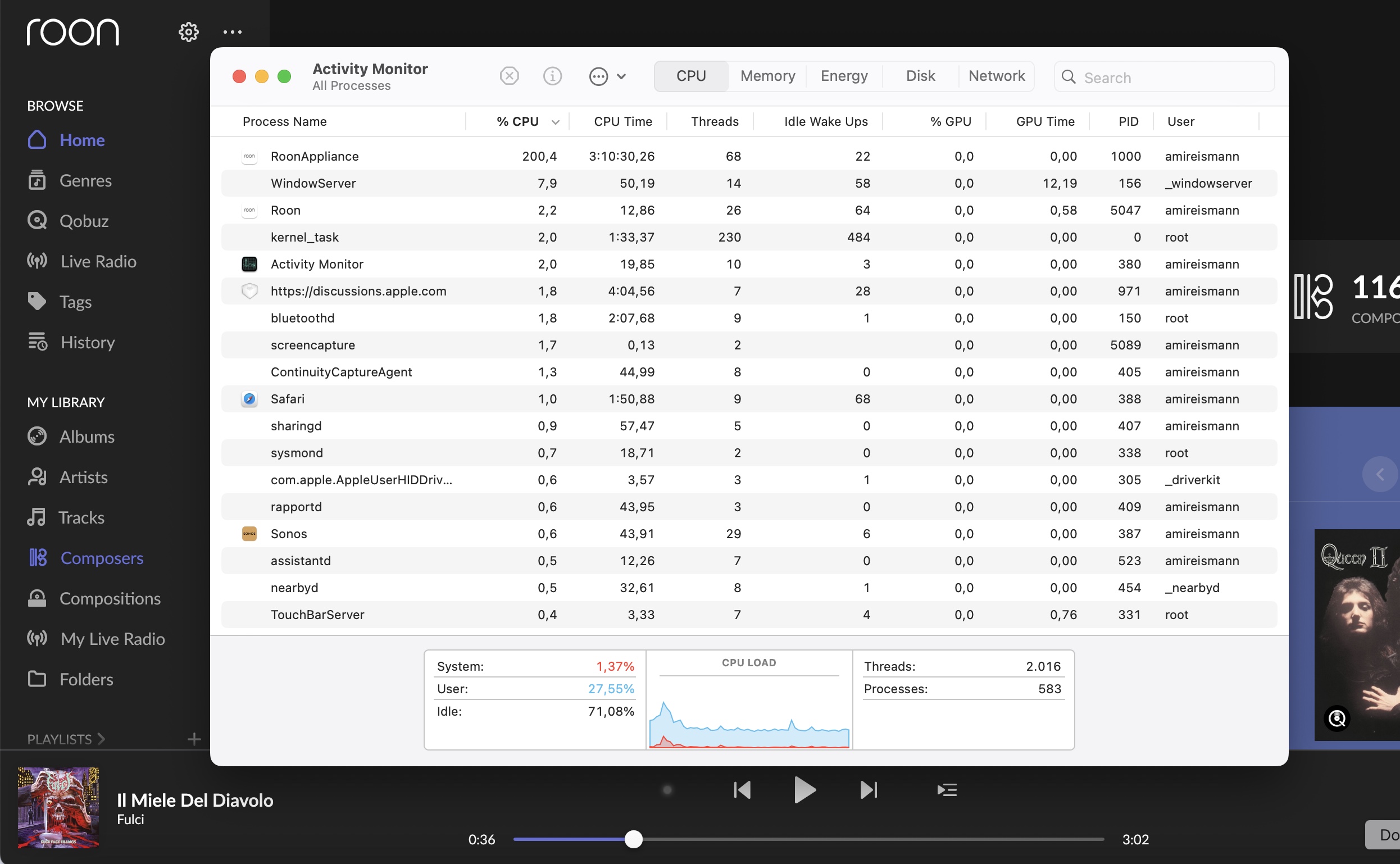Click the Roon seek bar track
Viewport: 1400px width, 864px height.
(808, 839)
